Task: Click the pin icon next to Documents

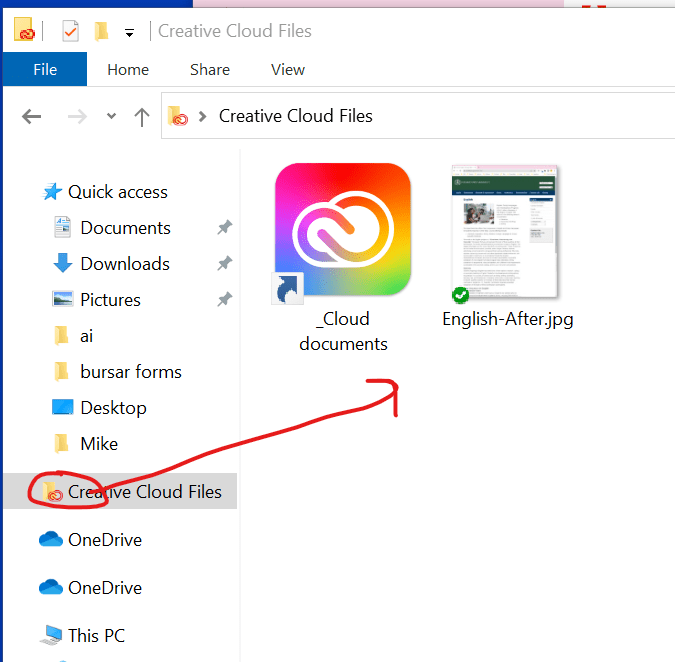Action: coord(225,227)
